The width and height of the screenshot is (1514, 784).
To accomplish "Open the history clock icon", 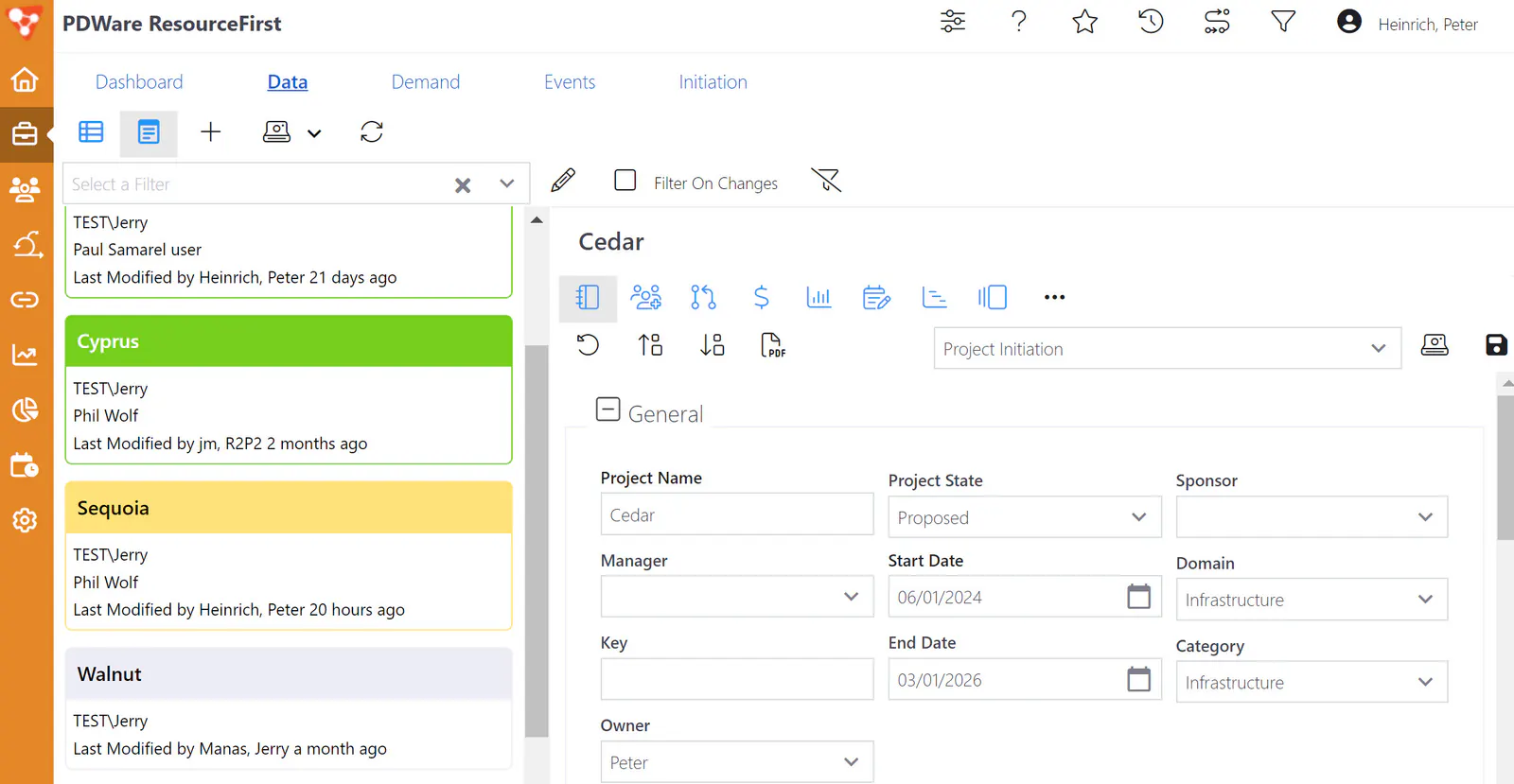I will tap(1151, 22).
